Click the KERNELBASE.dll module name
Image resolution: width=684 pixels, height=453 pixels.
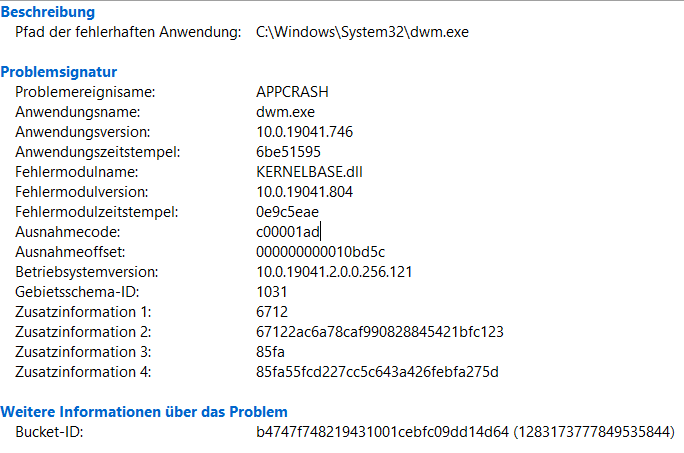[309, 172]
